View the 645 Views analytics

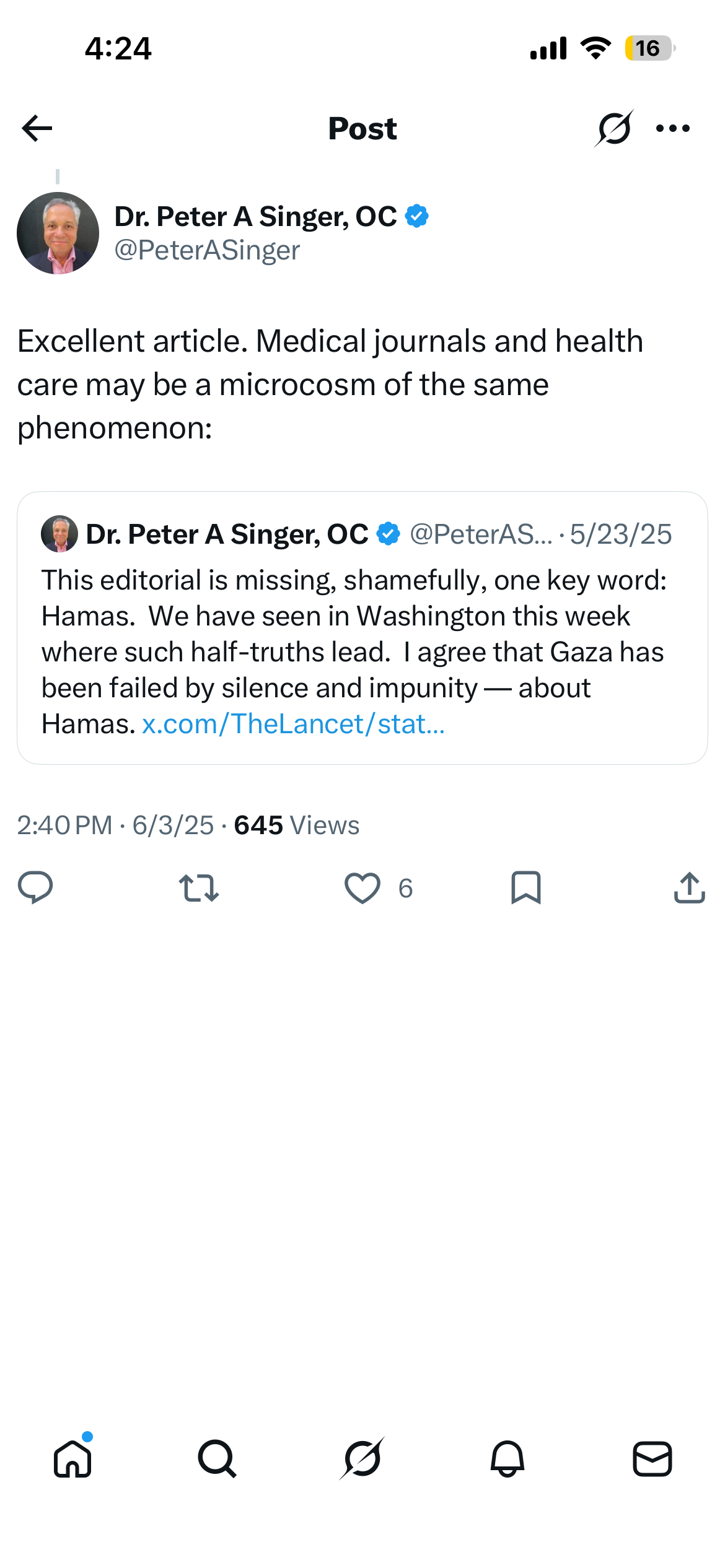pos(296,825)
